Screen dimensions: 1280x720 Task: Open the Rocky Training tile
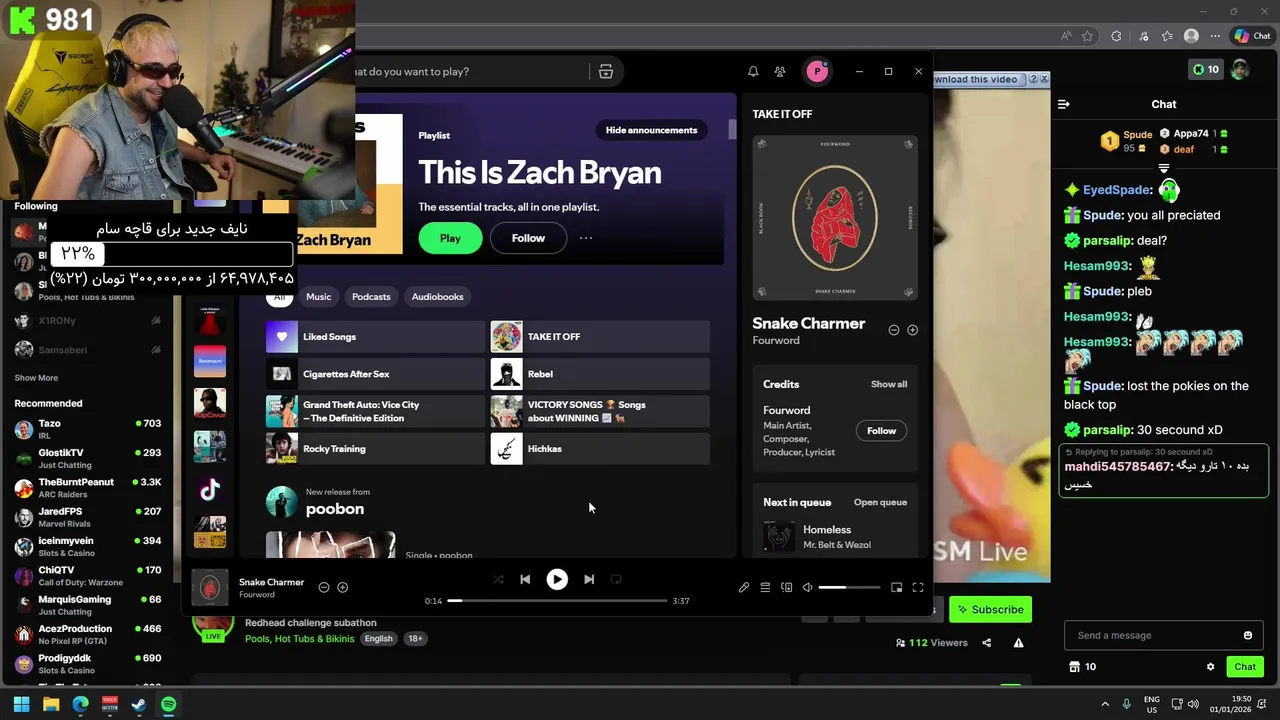pyautogui.click(x=375, y=449)
